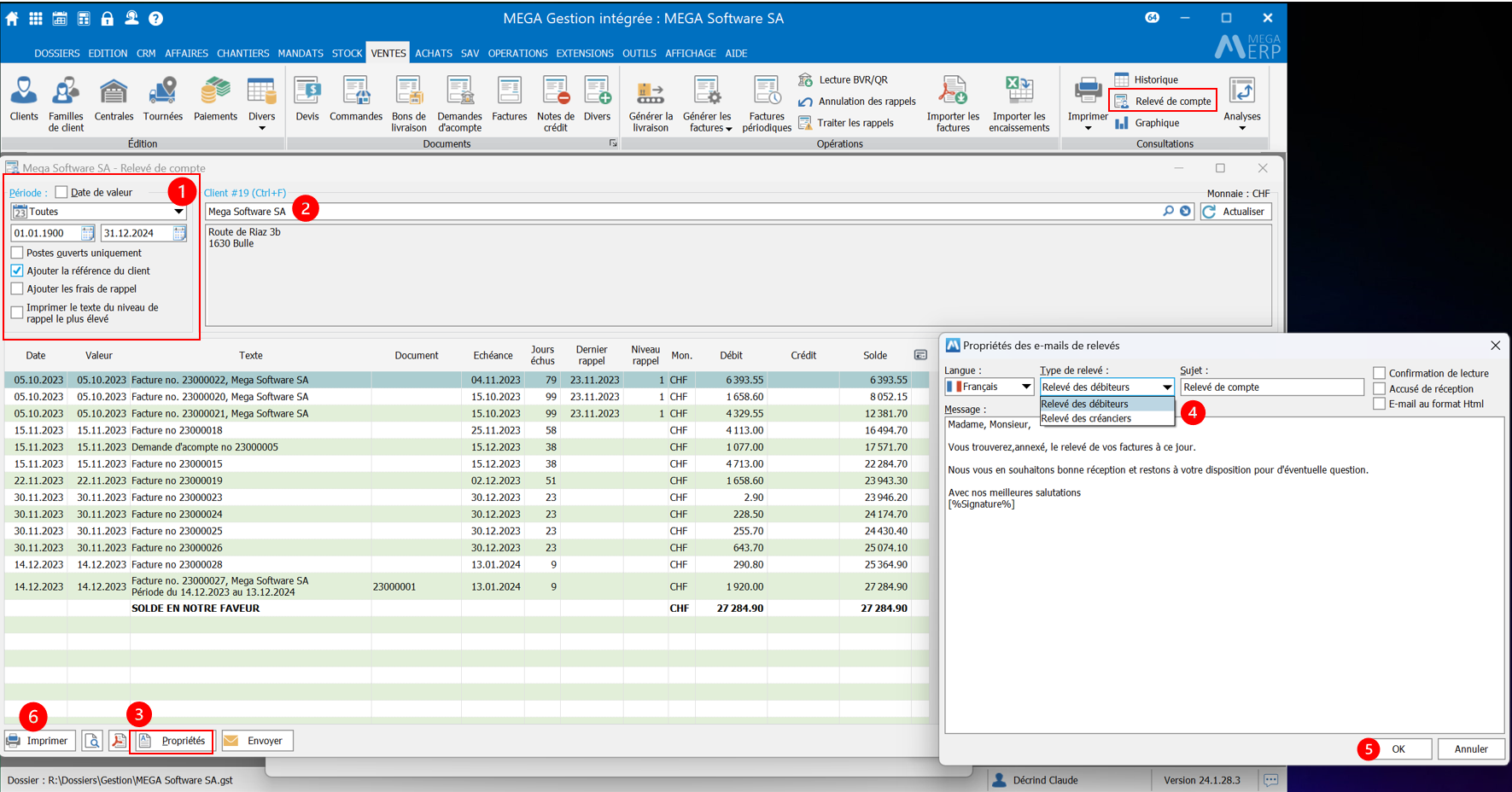Image resolution: width=1512 pixels, height=792 pixels.
Task: Click the Envoyer button
Action: point(257,741)
